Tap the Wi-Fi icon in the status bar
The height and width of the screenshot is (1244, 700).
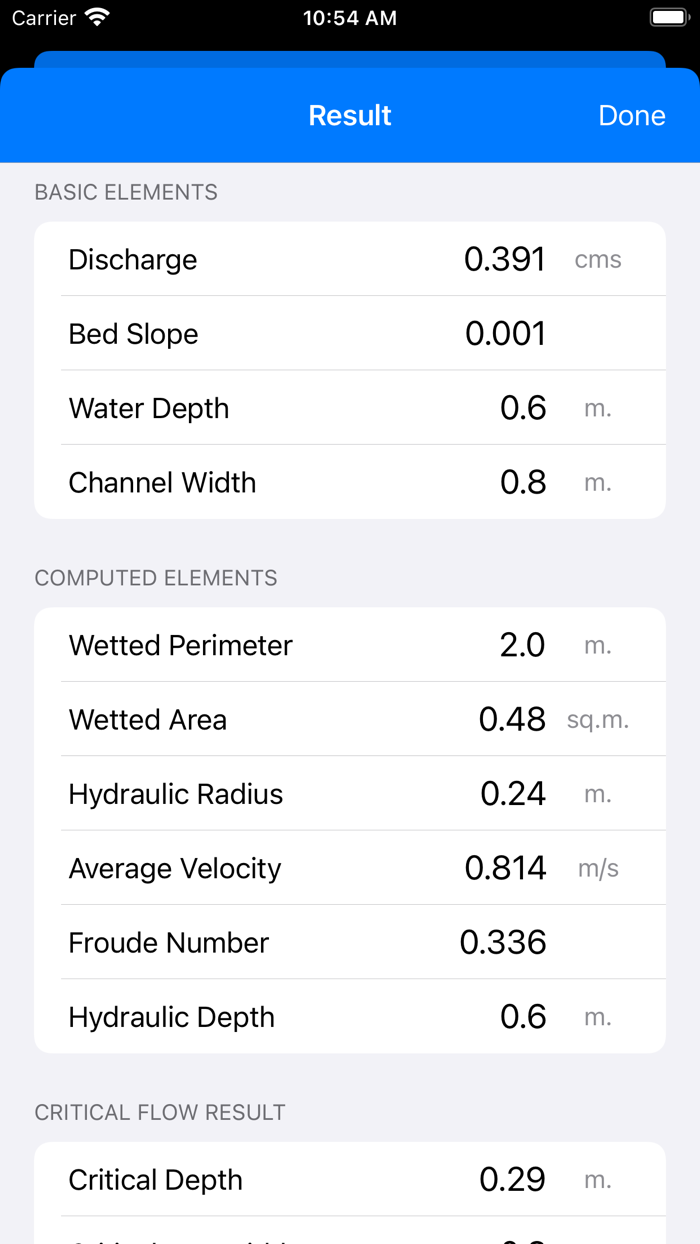[97, 17]
